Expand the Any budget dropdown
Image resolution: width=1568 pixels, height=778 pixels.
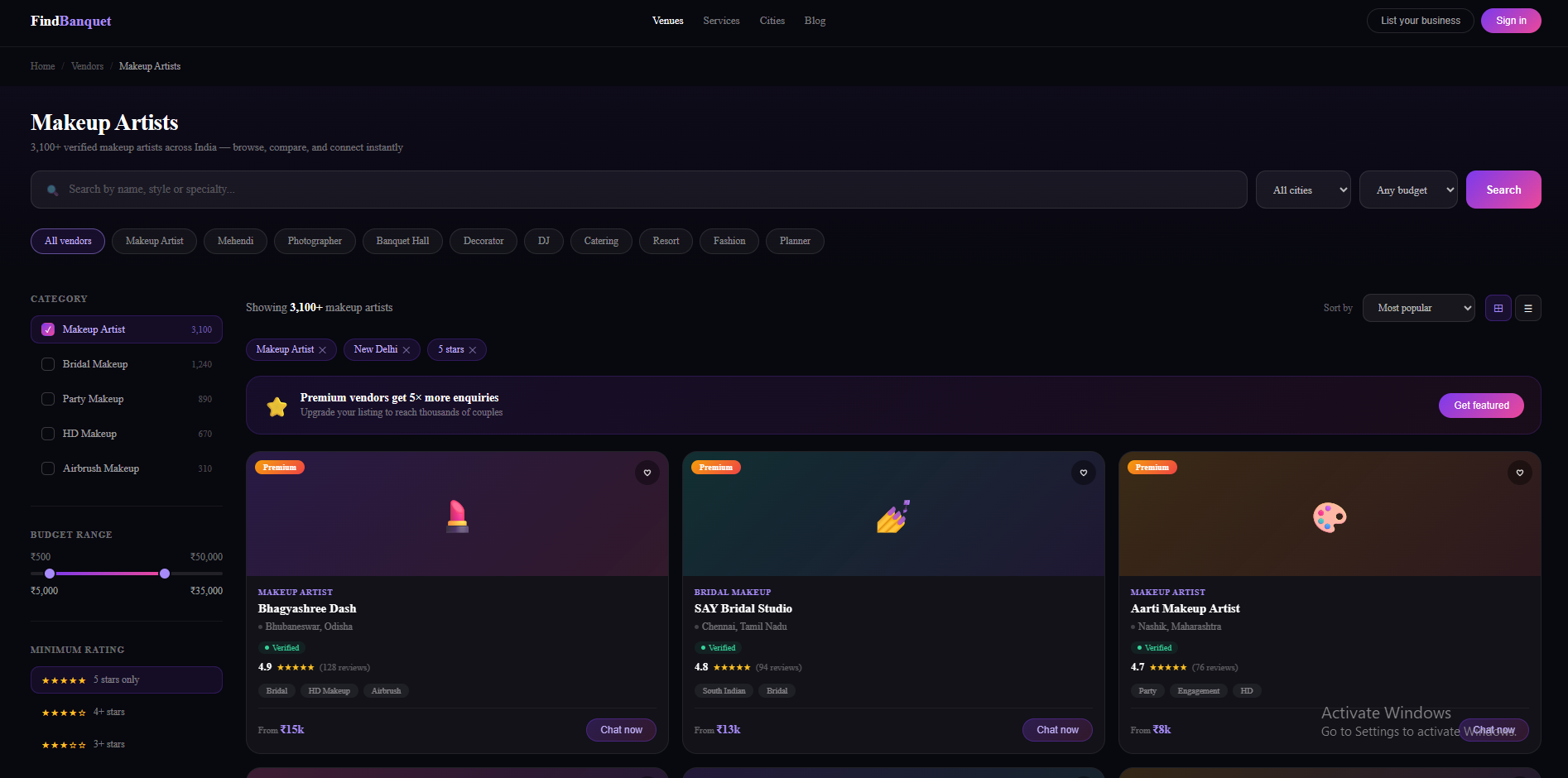point(1407,190)
